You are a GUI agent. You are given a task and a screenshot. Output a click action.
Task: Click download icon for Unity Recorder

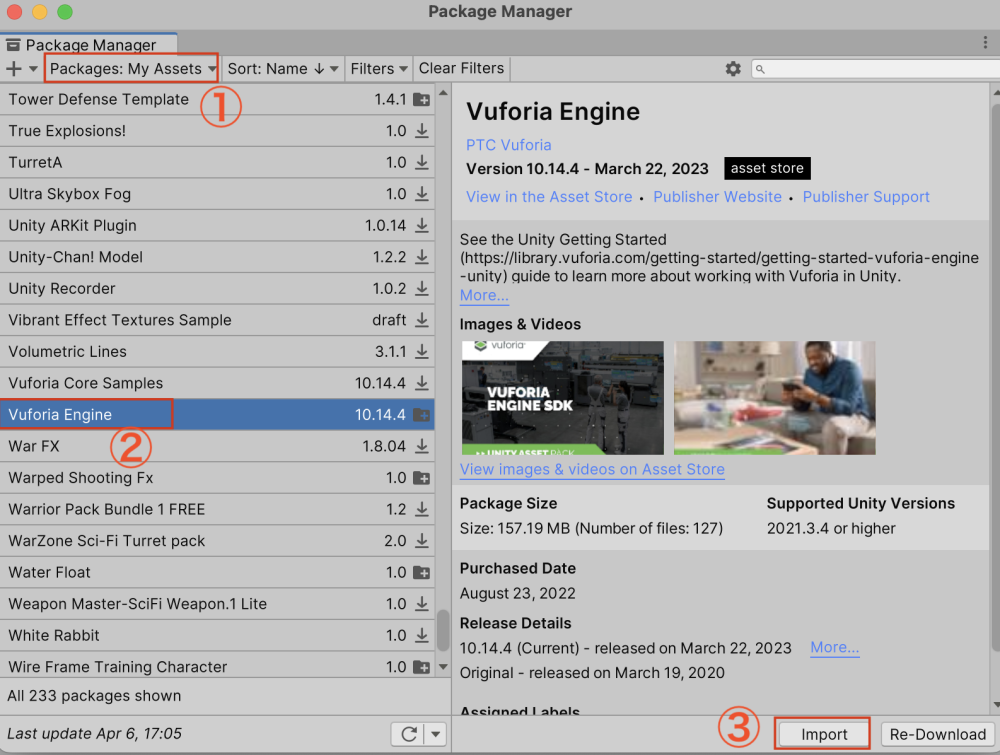click(x=422, y=289)
